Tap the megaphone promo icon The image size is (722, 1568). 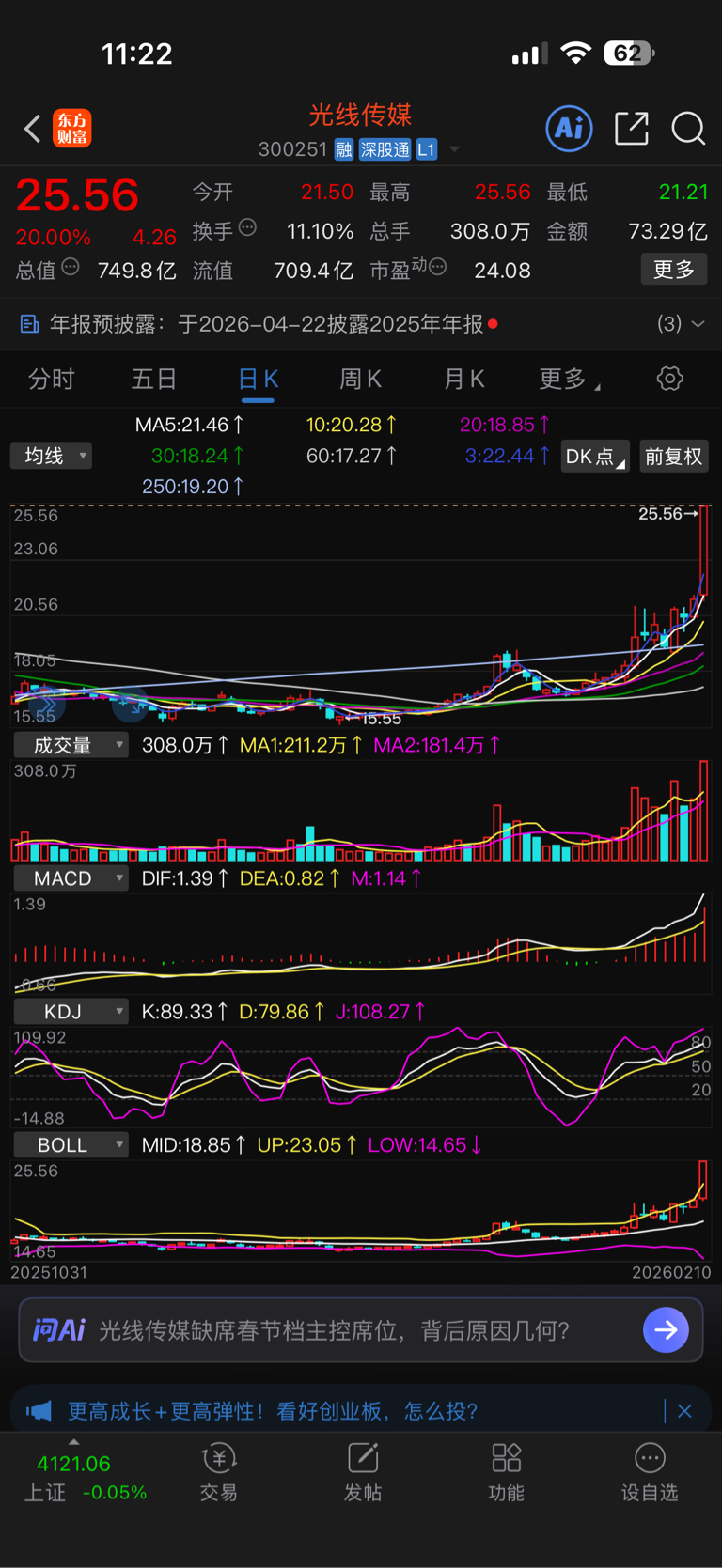point(39,1411)
